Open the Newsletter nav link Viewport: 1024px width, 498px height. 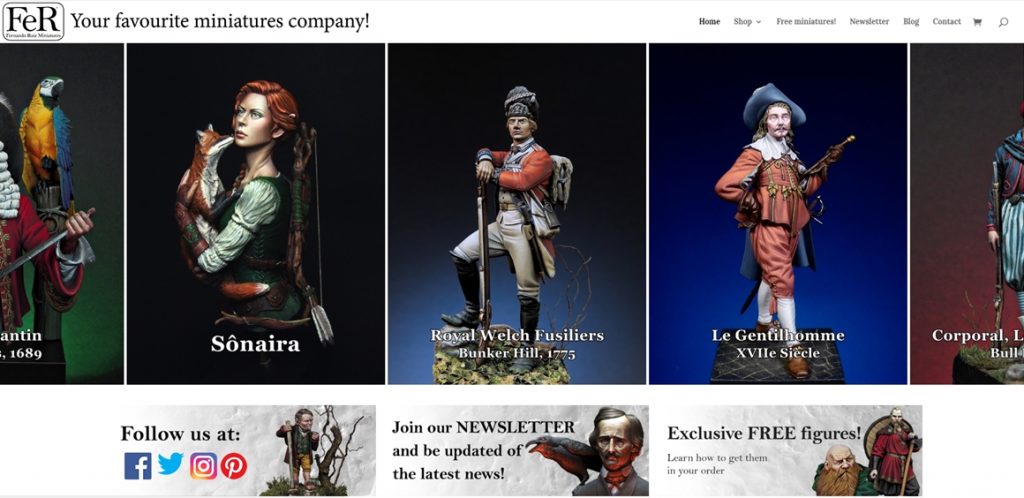869,22
